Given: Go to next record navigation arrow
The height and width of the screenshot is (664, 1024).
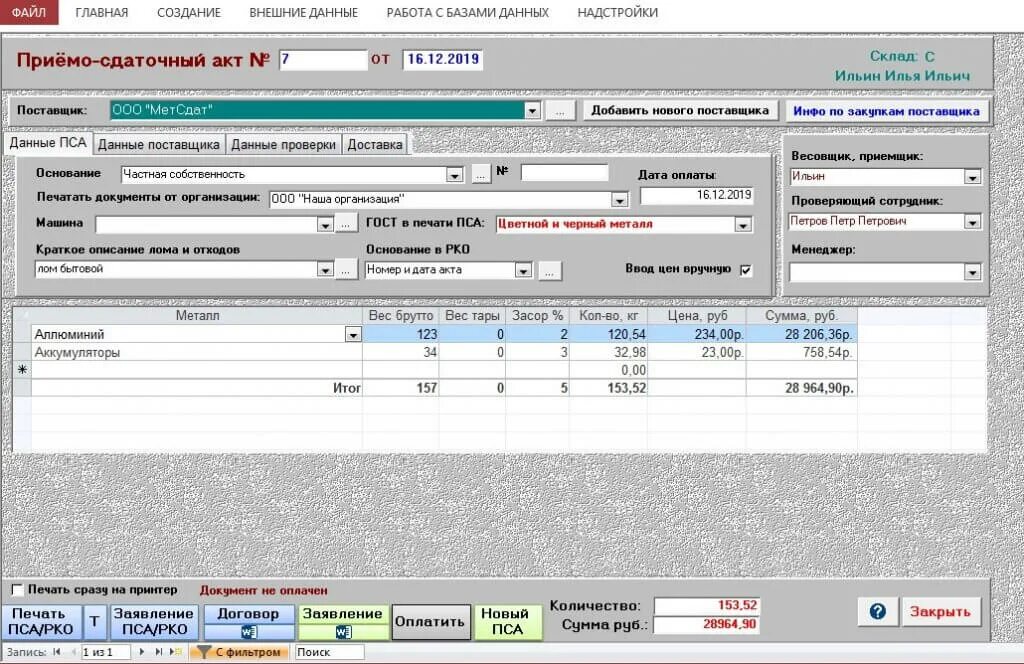Looking at the screenshot, I should 142,652.
